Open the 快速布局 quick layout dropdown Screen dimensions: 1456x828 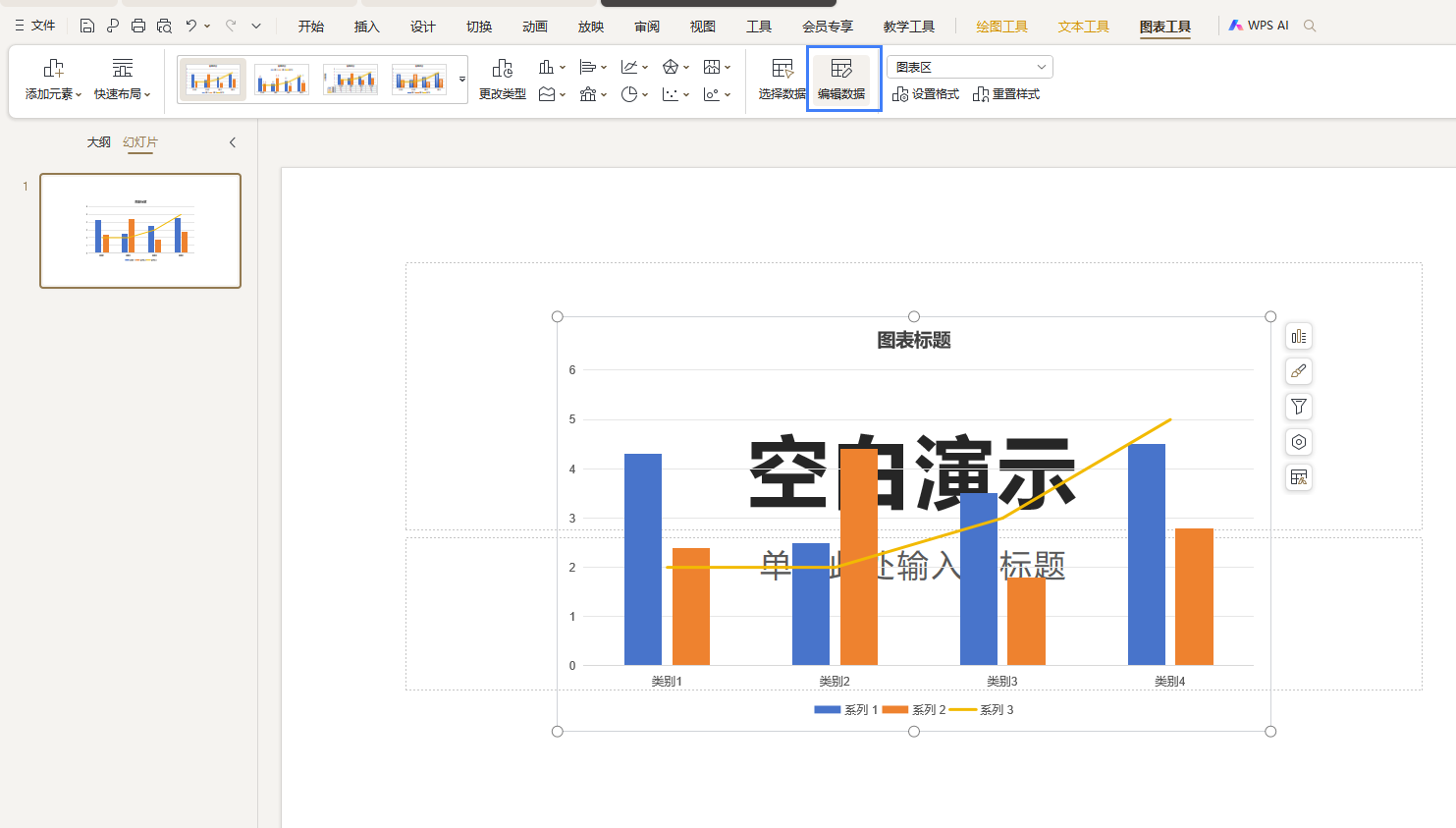[123, 79]
